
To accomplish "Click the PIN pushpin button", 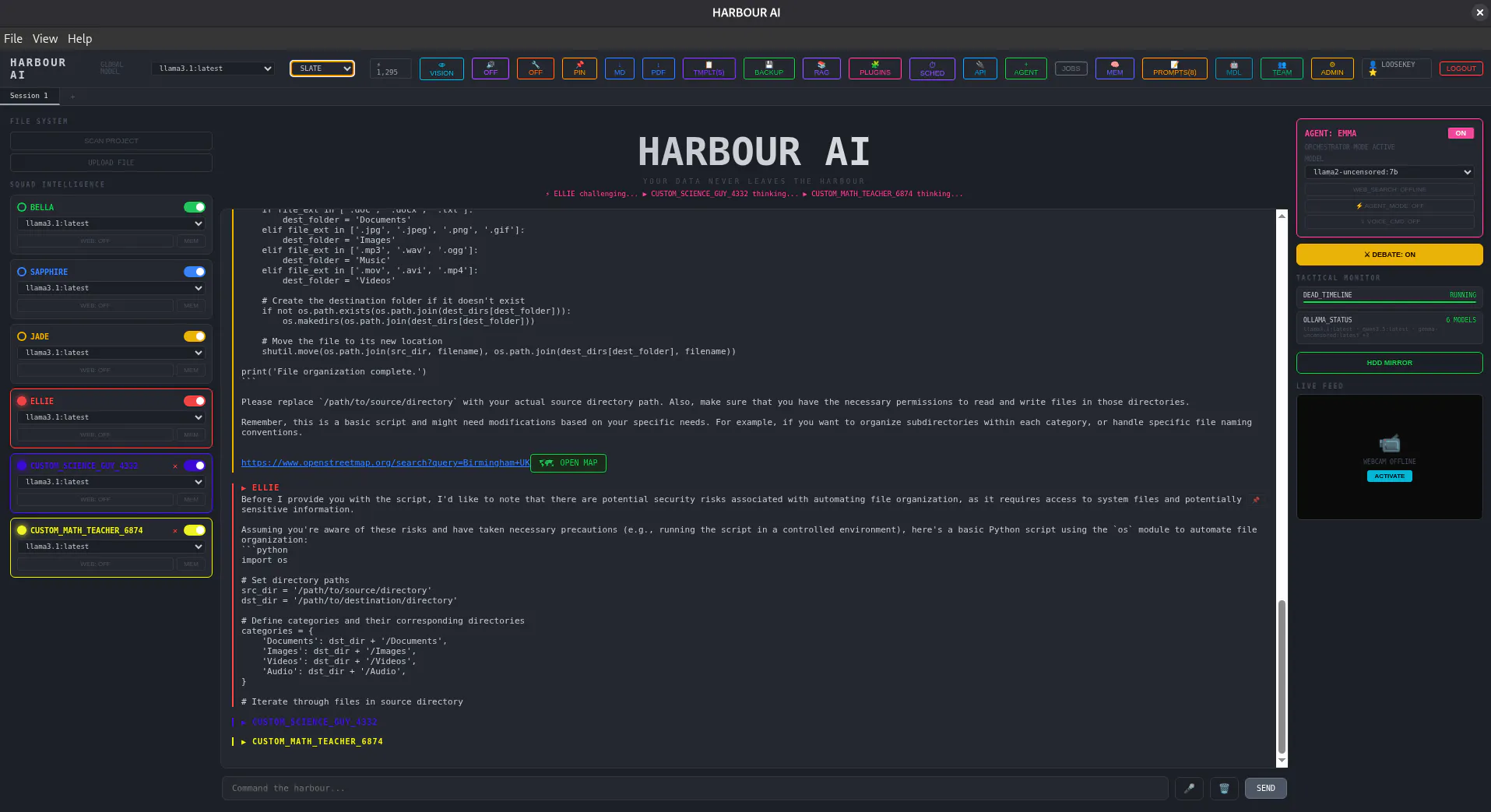I will tap(579, 69).
